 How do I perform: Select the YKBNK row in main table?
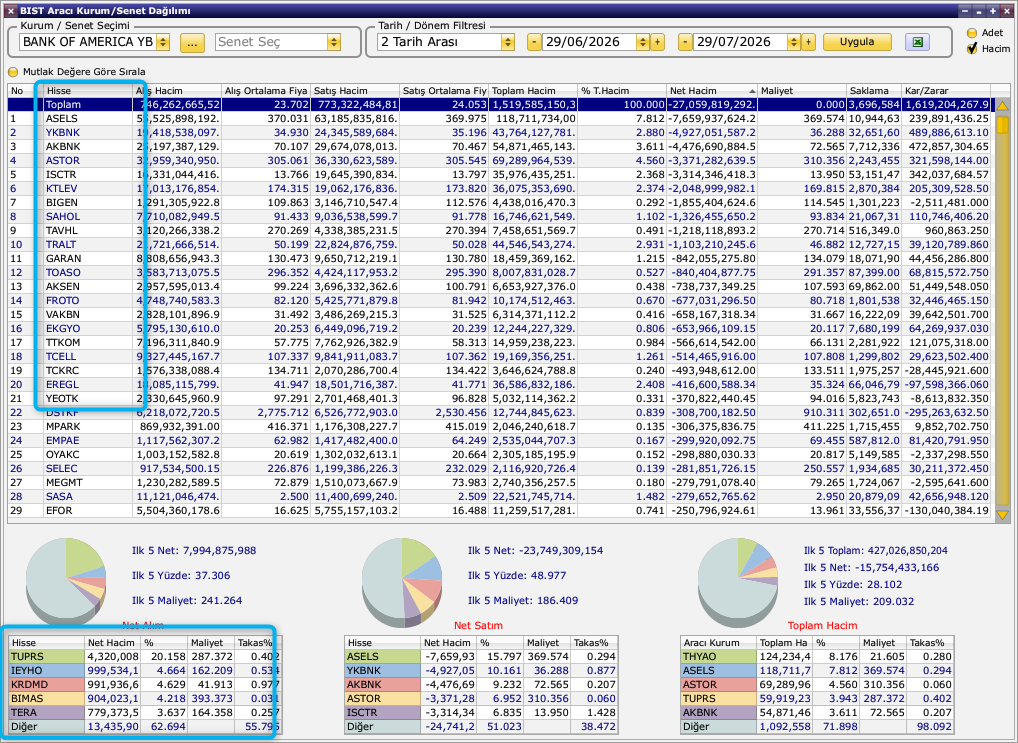[x=500, y=132]
